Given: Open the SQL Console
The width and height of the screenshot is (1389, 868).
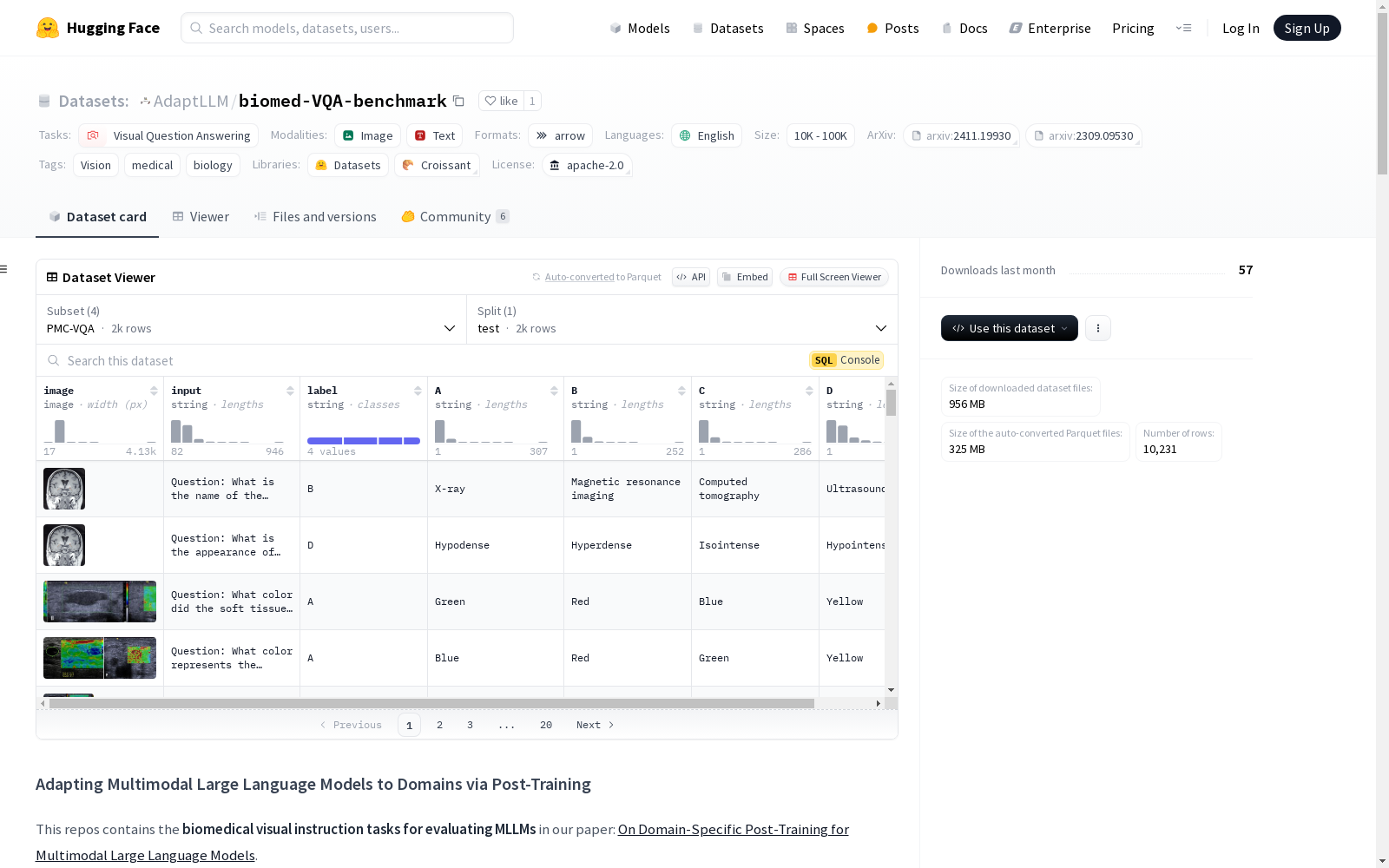Looking at the screenshot, I should tap(846, 360).
